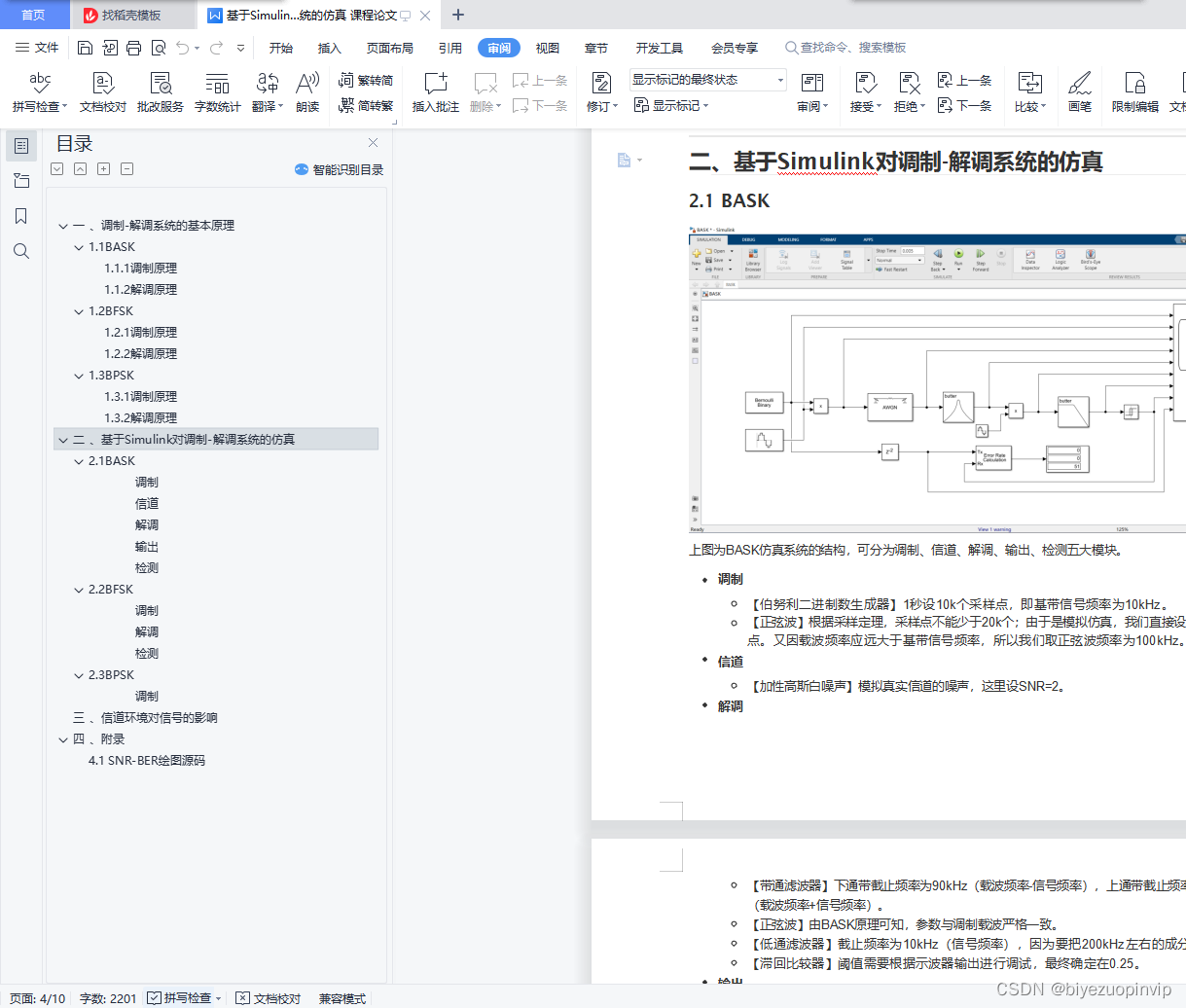Collapse the 2.2BFSK outline node

80,590
